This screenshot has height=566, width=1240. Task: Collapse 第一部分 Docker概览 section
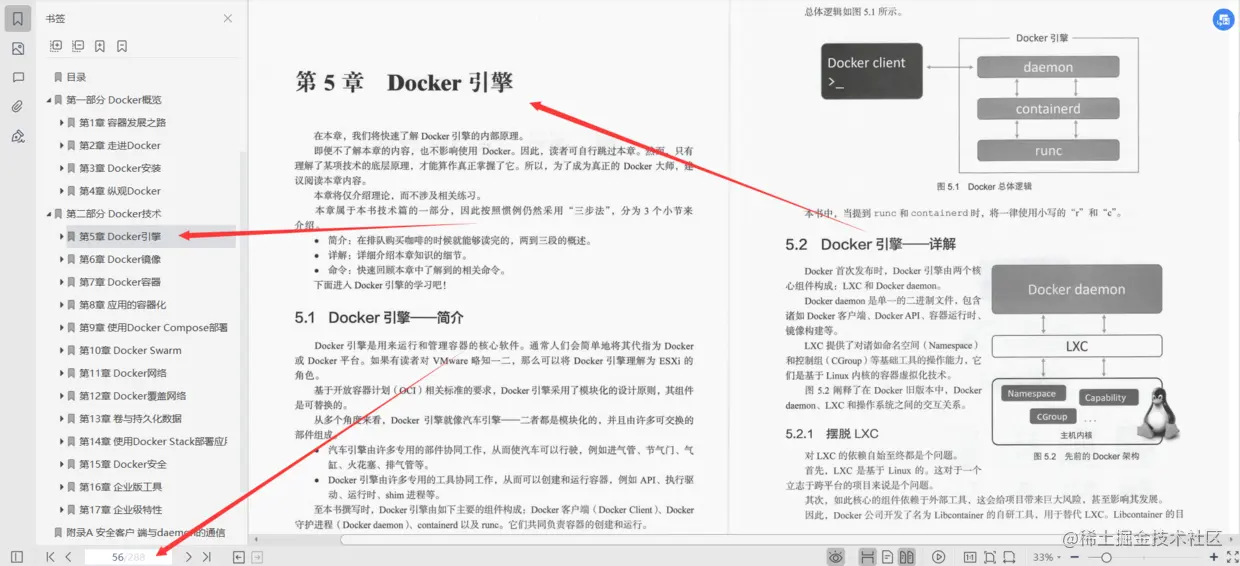coord(48,100)
